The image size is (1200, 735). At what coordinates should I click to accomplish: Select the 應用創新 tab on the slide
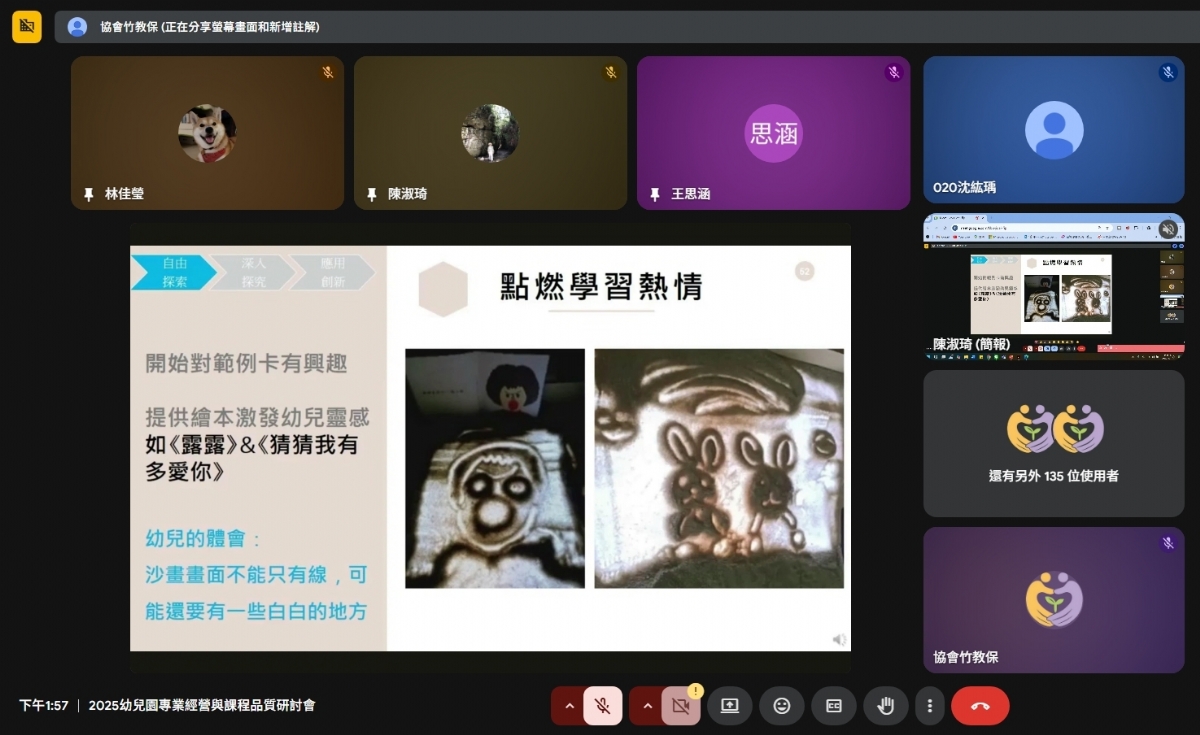332,273
